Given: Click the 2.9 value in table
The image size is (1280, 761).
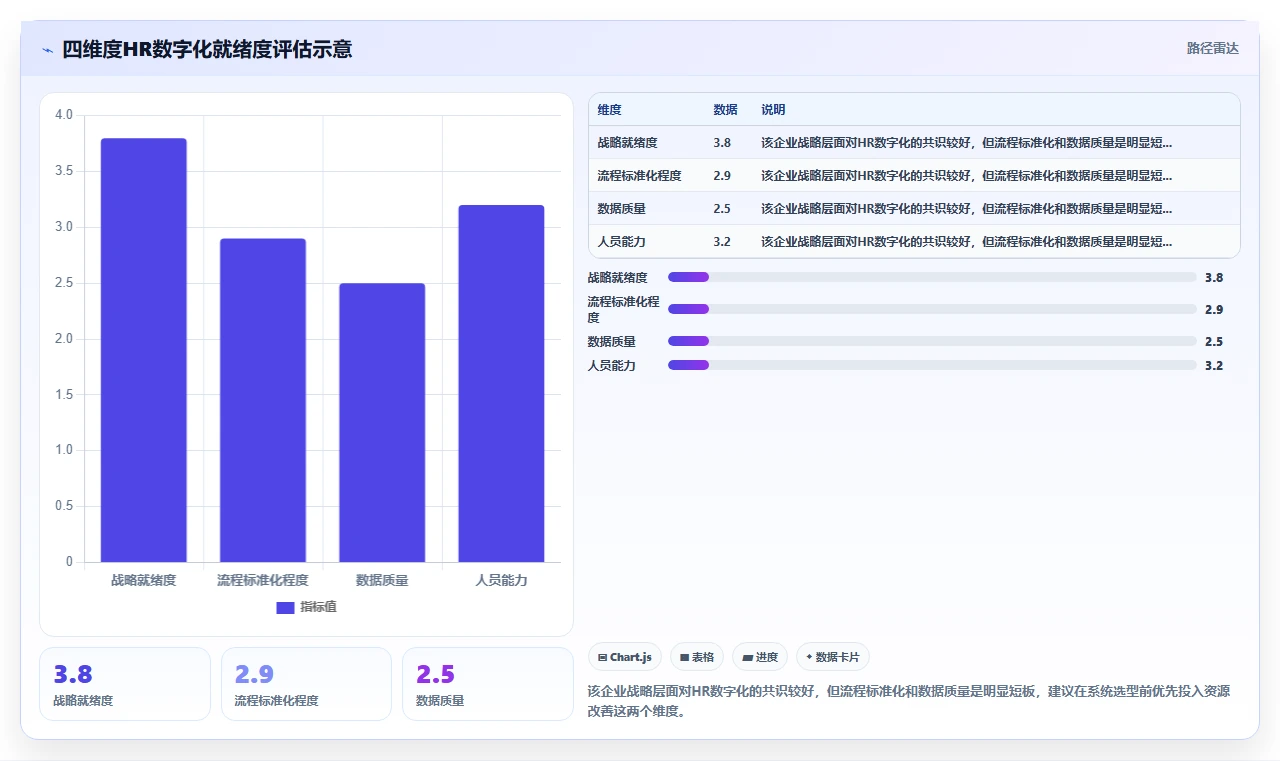Looking at the screenshot, I should [722, 176].
